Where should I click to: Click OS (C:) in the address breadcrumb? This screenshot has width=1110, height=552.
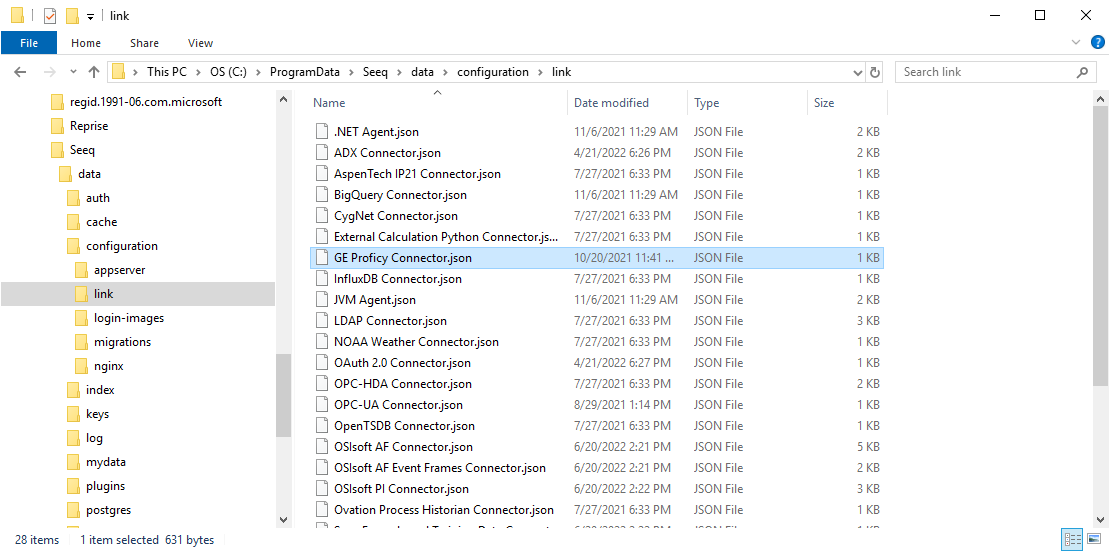click(x=228, y=72)
